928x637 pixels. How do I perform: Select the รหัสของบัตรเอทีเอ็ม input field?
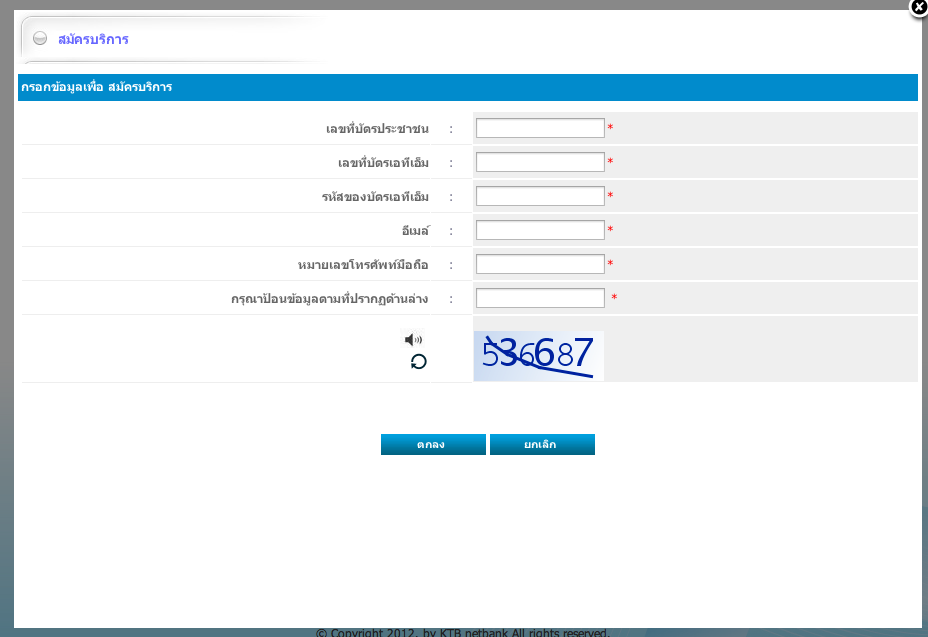(x=540, y=196)
